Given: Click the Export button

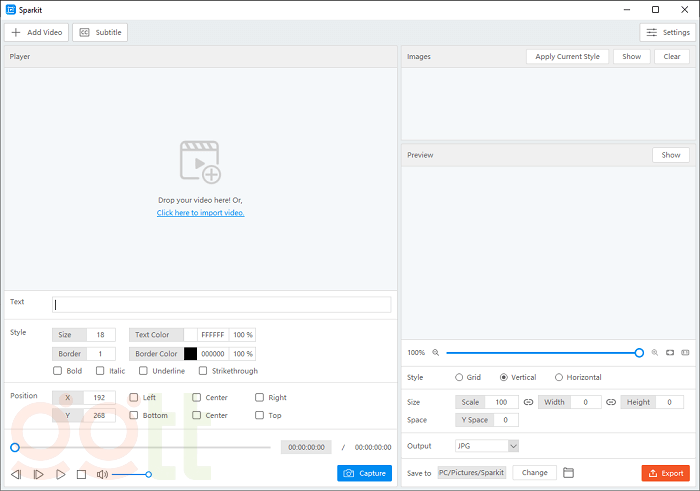Looking at the screenshot, I should click(x=665, y=473).
